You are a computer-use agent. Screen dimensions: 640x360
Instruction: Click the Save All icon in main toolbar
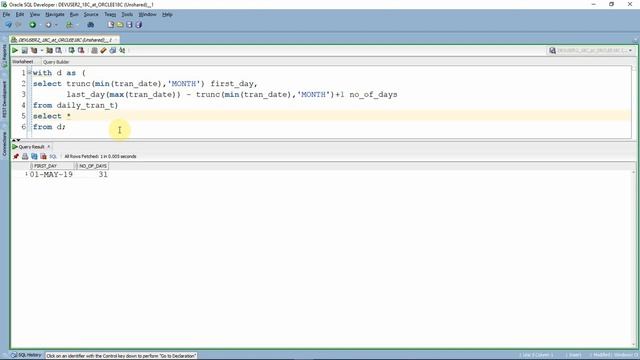click(x=139, y=25)
